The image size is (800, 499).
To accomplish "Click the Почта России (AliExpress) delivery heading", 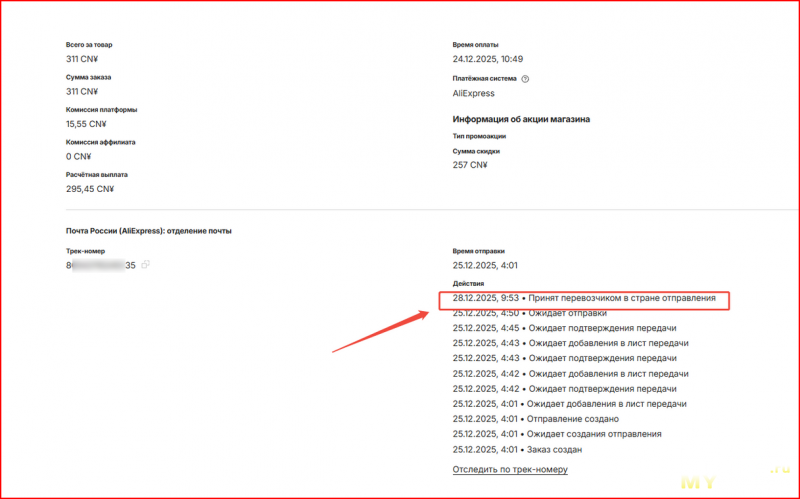I will coord(149,231).
